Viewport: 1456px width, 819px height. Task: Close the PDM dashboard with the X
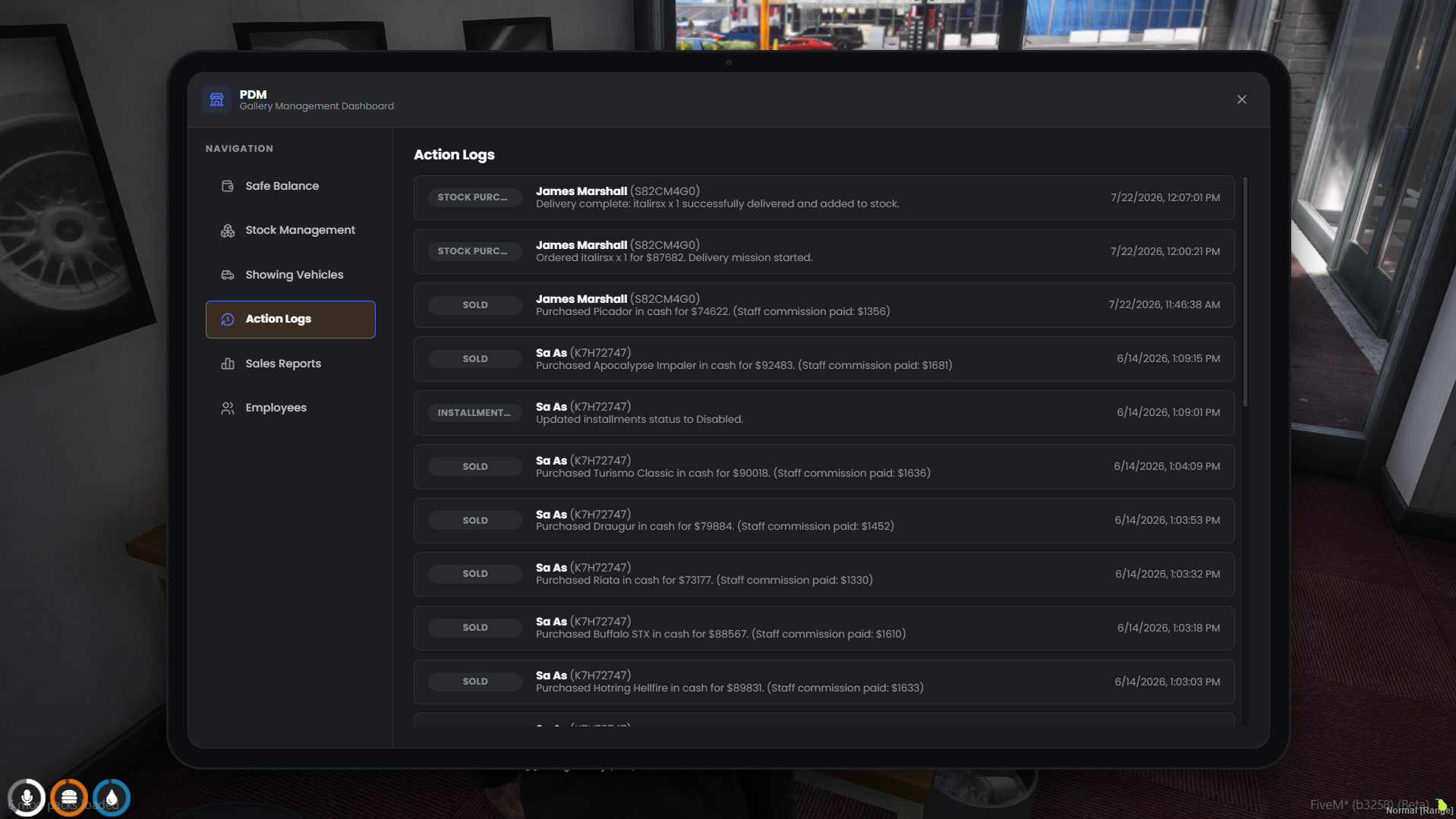click(x=1242, y=99)
